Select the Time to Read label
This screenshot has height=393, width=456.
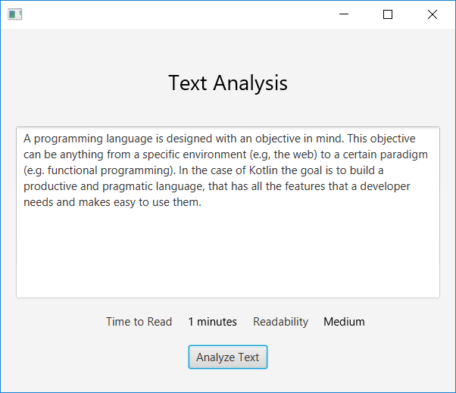[139, 322]
